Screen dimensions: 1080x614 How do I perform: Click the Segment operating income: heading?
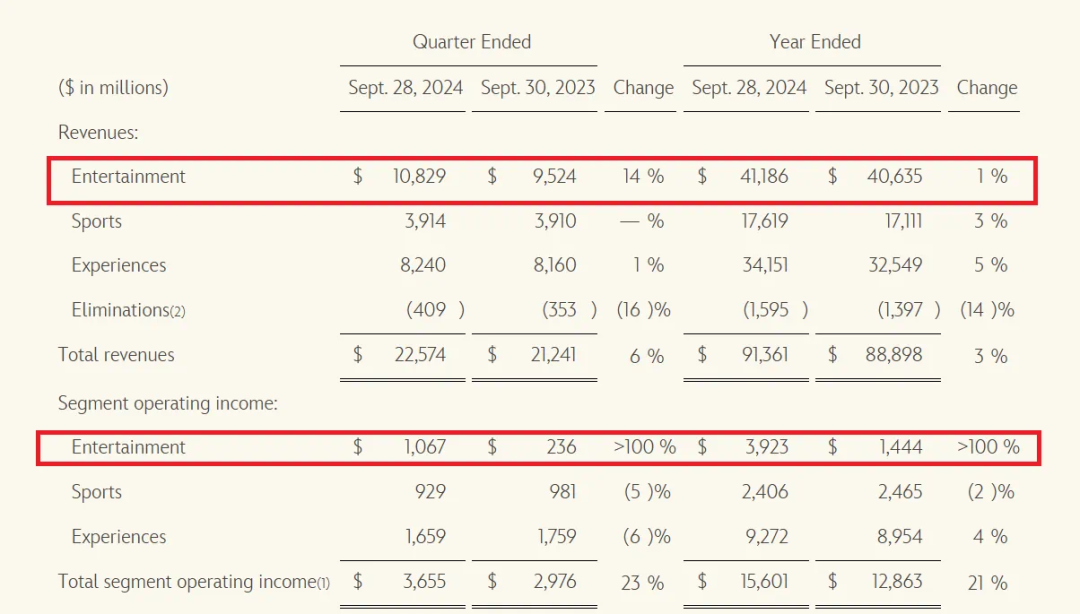[x=168, y=403]
